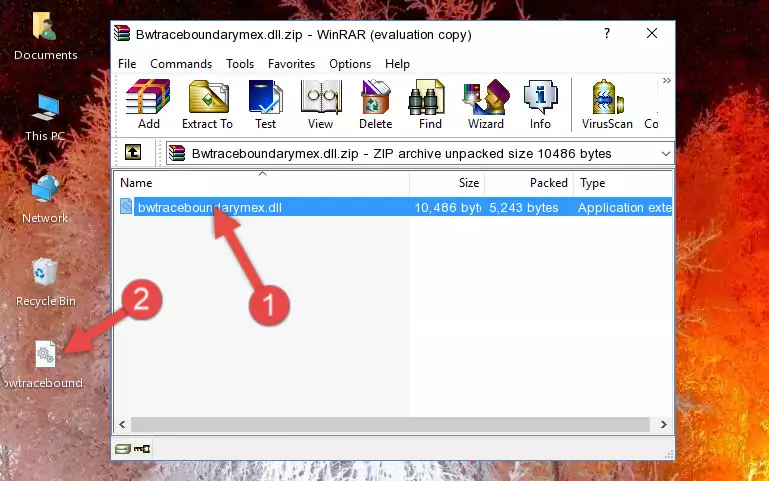Click the horizontal scrollbar track

point(390,424)
